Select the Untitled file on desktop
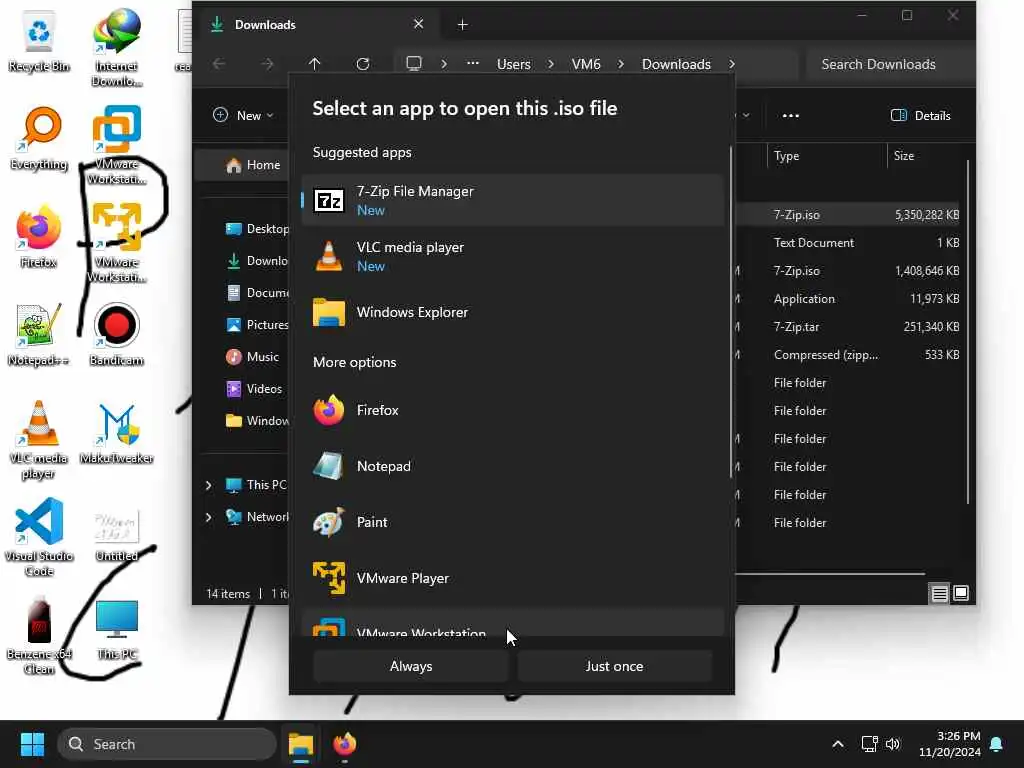The image size is (1024, 768). [116, 537]
